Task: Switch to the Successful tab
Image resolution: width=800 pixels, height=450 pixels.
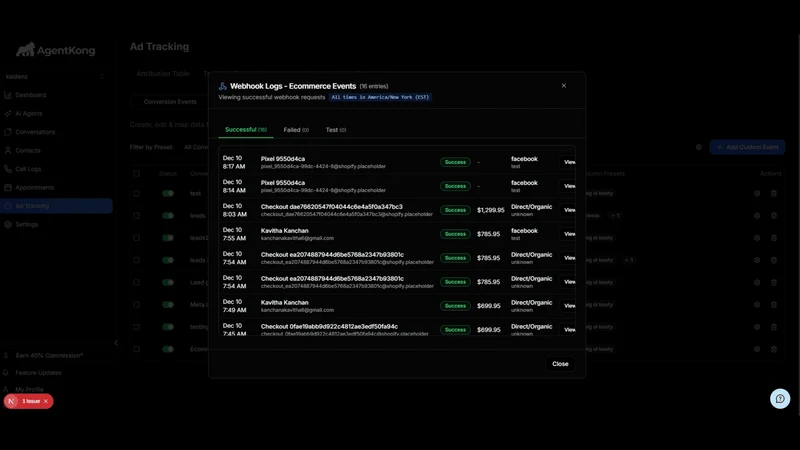Action: pos(246,130)
